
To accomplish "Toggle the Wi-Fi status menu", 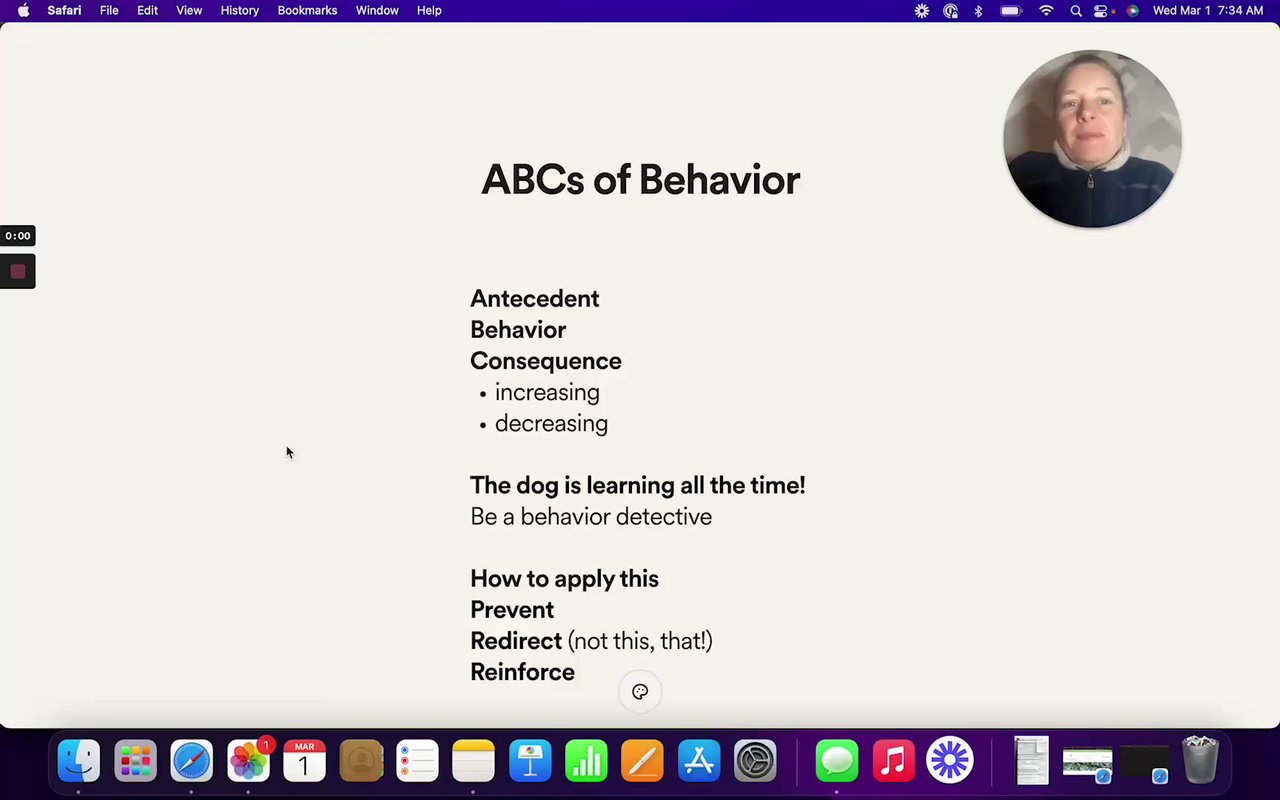I will [1046, 10].
